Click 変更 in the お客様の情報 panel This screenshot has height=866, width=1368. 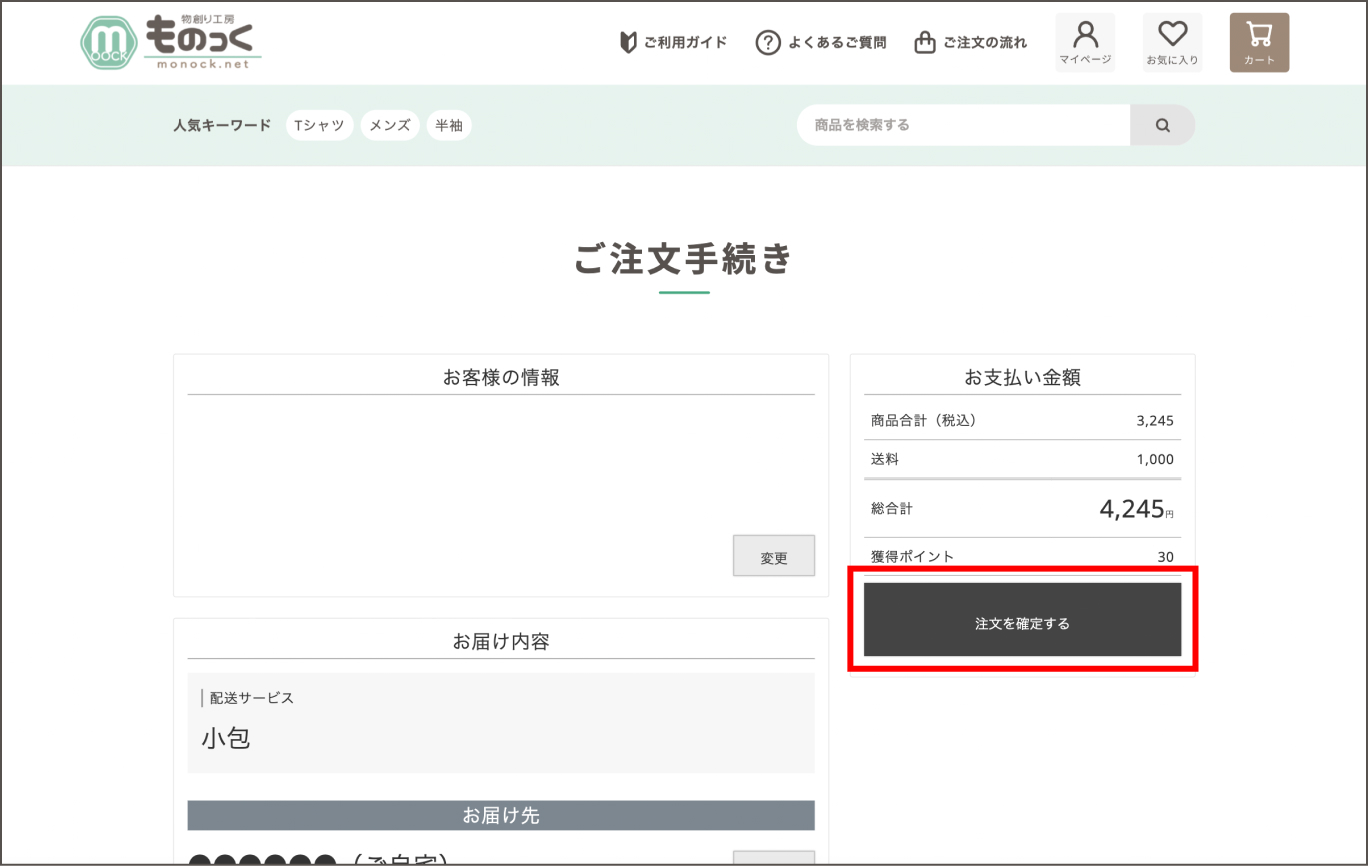(773, 556)
